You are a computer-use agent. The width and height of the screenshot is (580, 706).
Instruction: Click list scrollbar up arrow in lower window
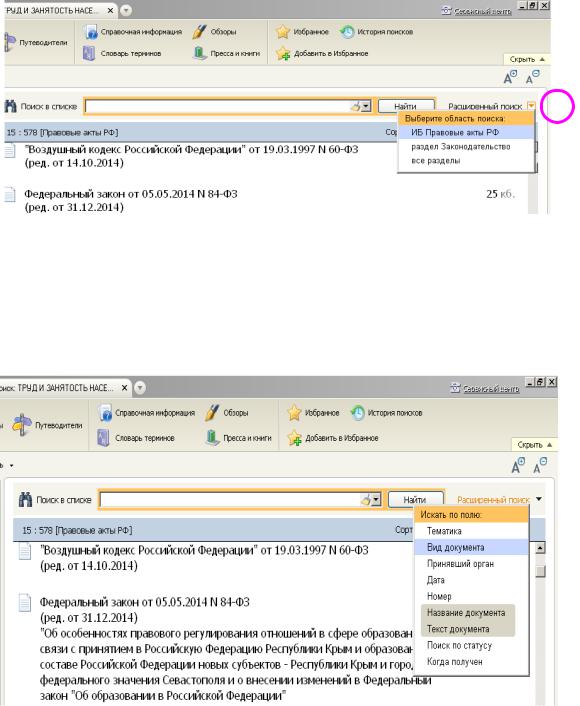click(540, 548)
